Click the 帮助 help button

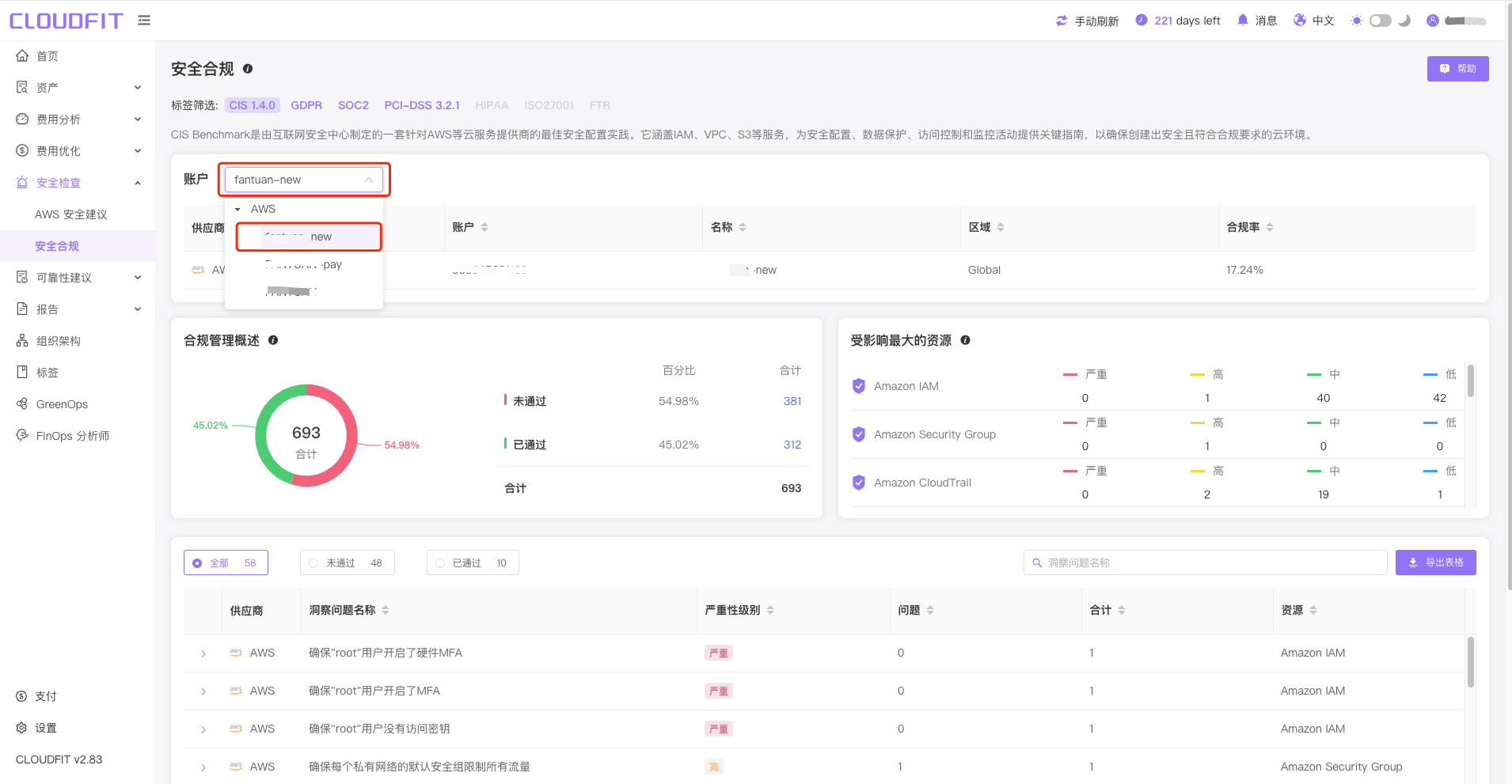click(x=1457, y=69)
